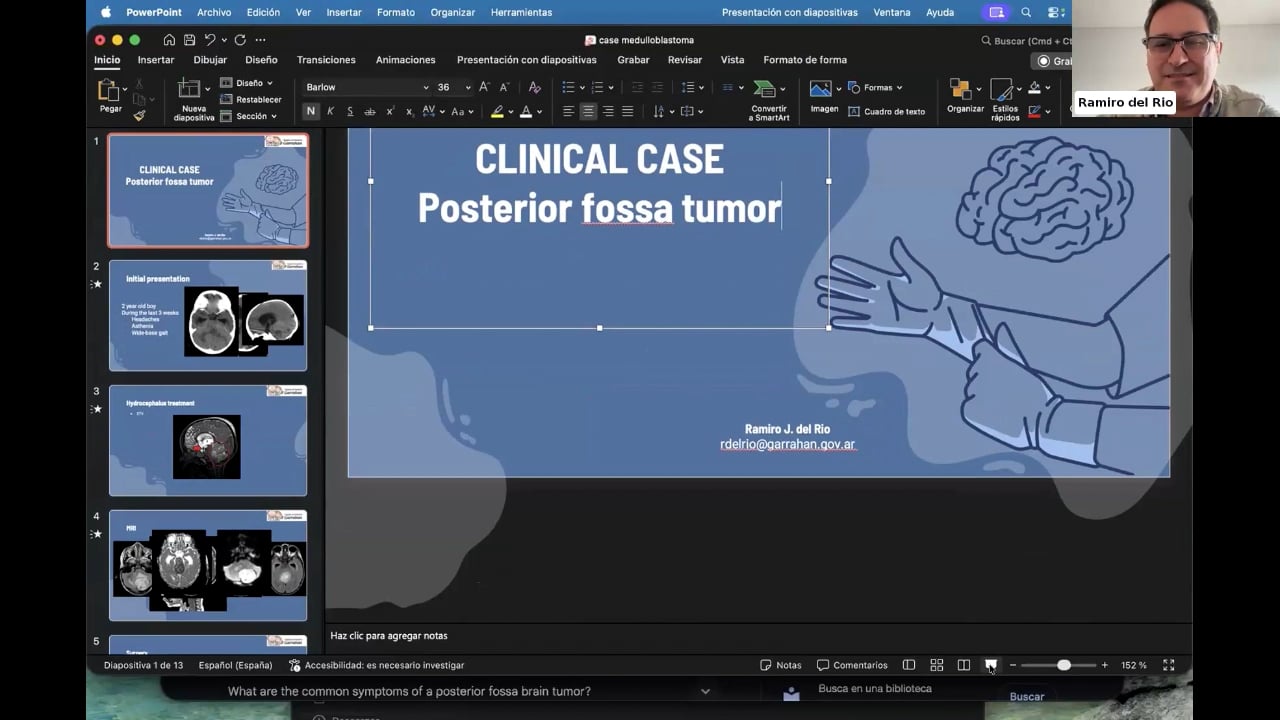Open the Sección dropdown

click(x=248, y=116)
